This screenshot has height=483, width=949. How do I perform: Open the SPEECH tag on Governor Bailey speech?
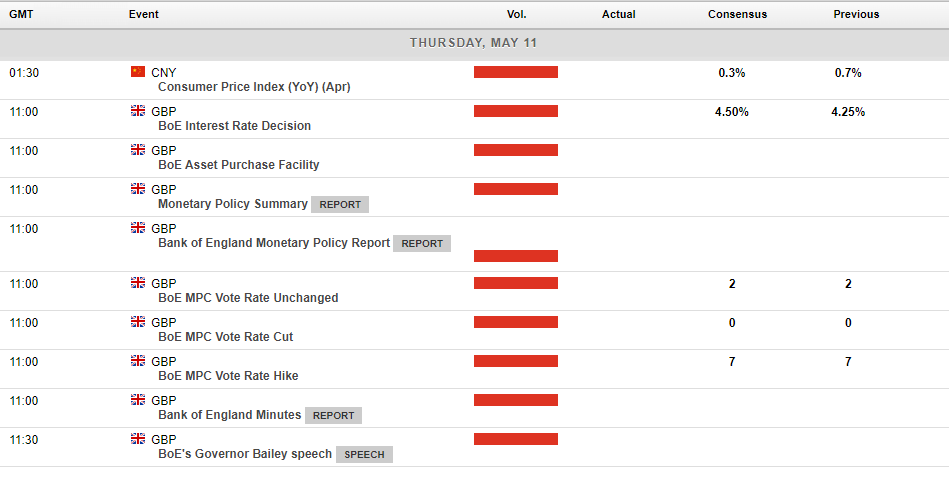tap(364, 455)
